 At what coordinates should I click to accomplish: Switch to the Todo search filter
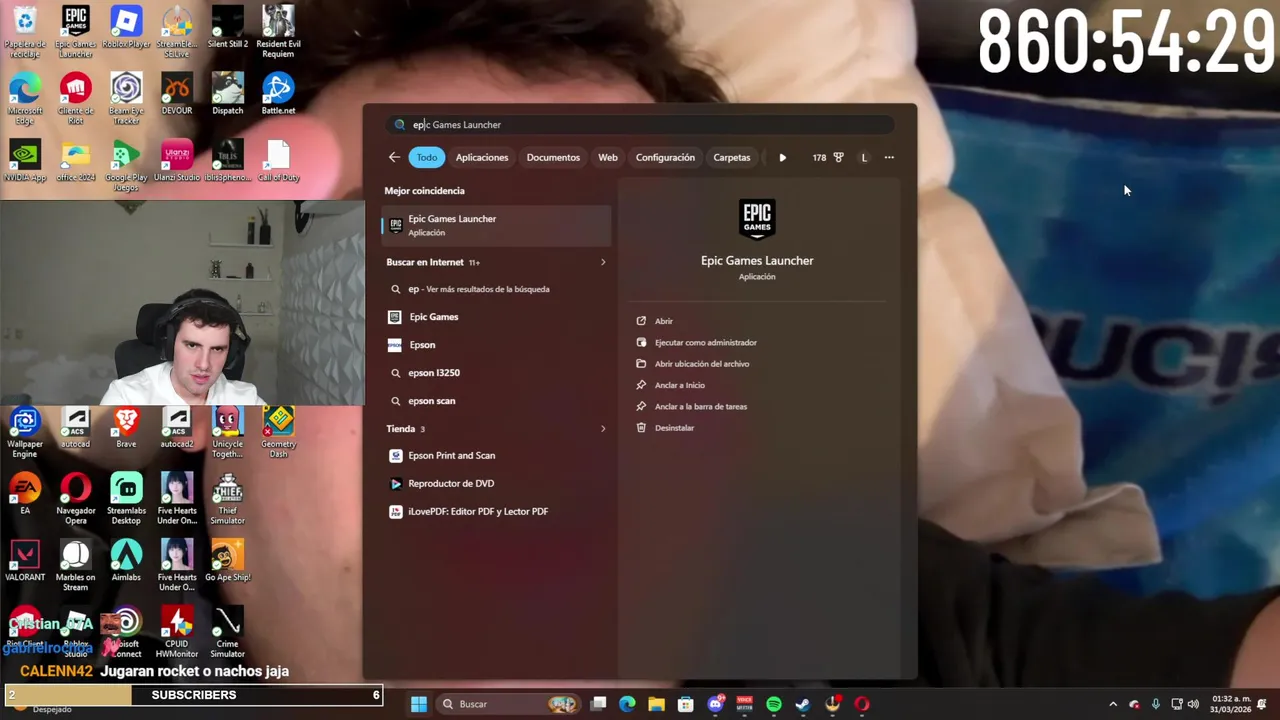pyautogui.click(x=427, y=157)
